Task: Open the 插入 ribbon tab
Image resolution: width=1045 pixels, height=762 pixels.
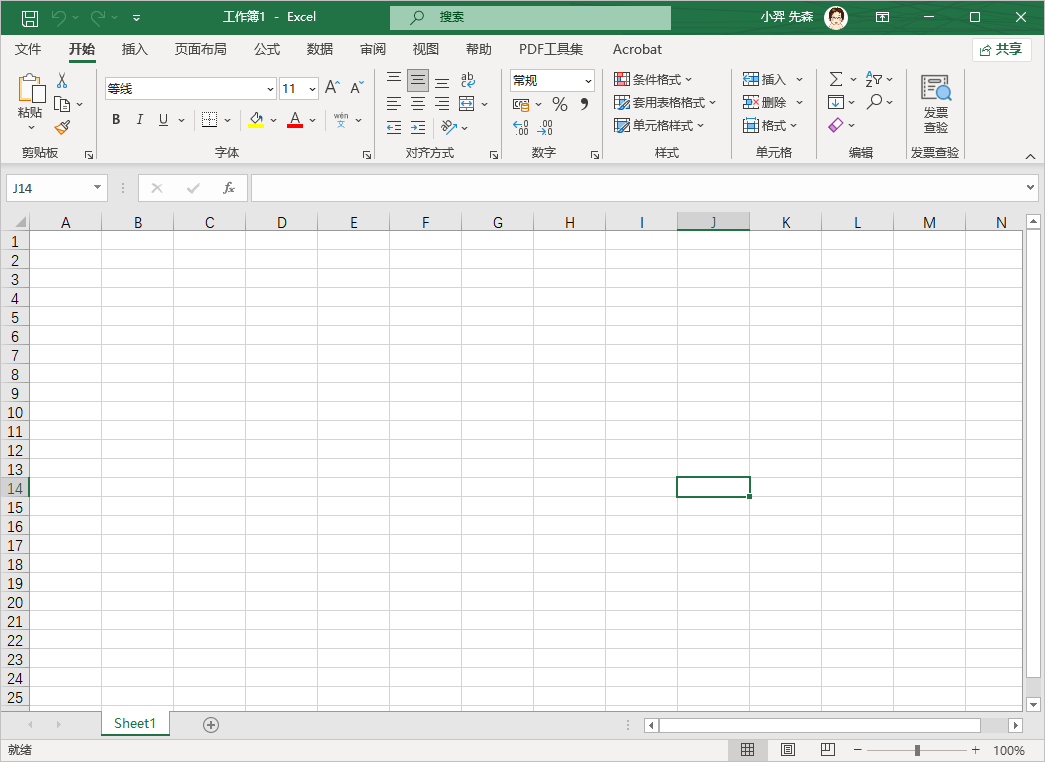Action: (134, 49)
